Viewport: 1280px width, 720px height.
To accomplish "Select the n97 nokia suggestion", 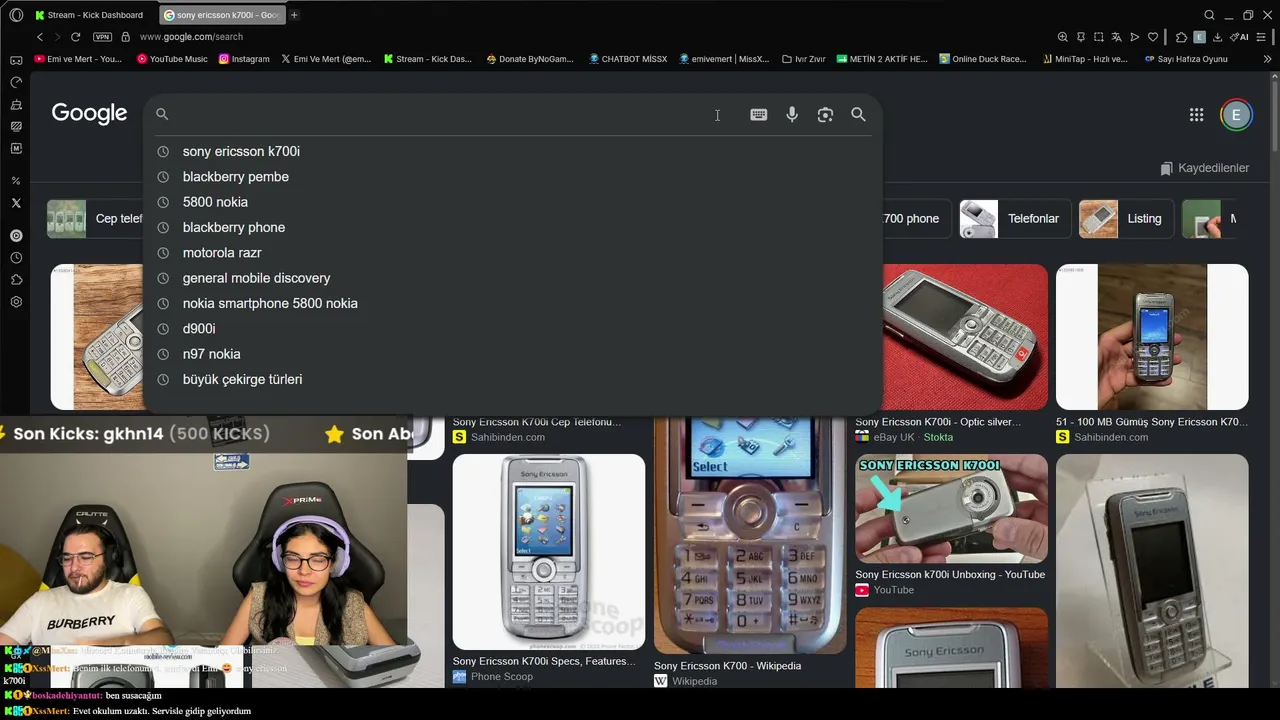I will click(512, 354).
